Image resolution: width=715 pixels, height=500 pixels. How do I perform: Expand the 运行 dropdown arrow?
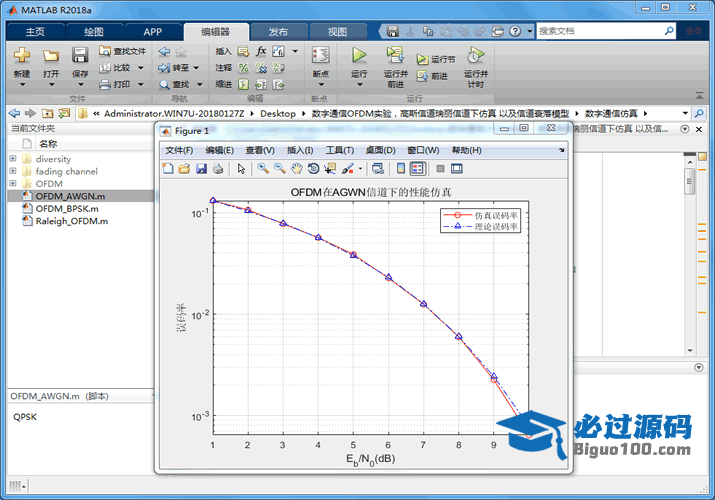pyautogui.click(x=359, y=85)
